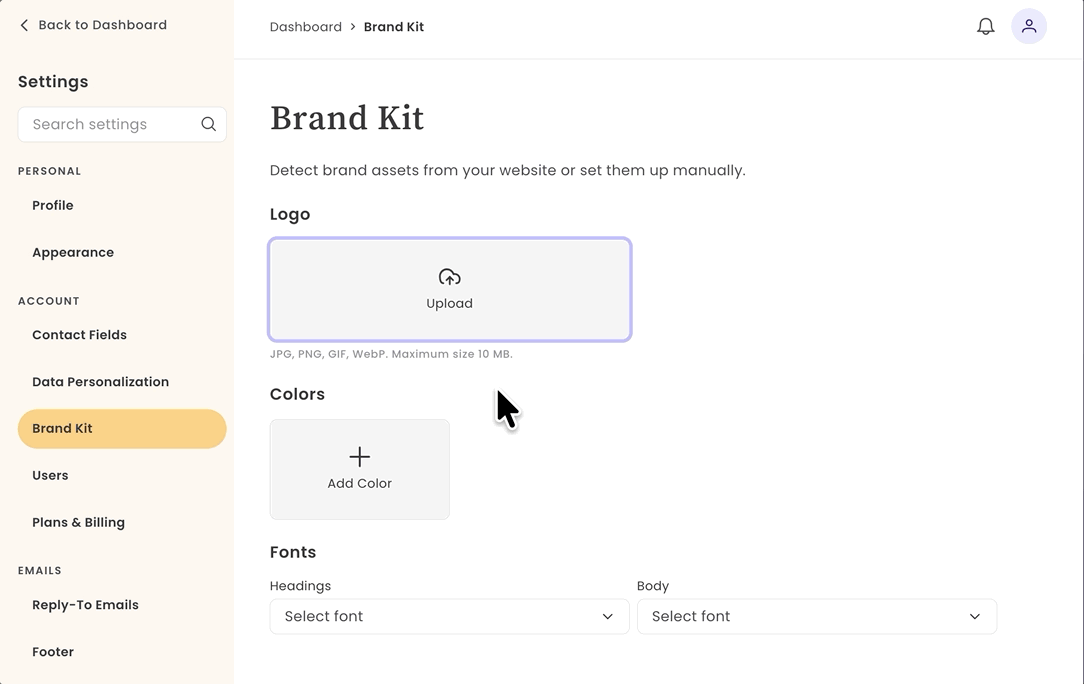Screen dimensions: 1084x684
Task: Expand the Body font dropdown
Action: [x=816, y=616]
